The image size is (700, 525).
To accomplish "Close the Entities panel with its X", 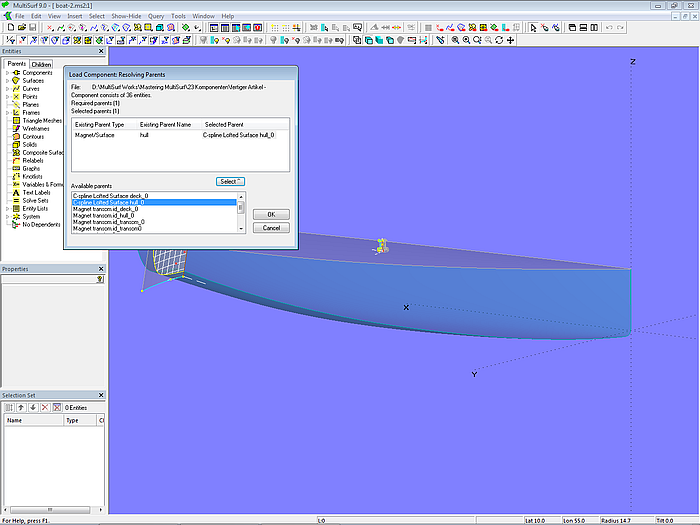I will (101, 51).
